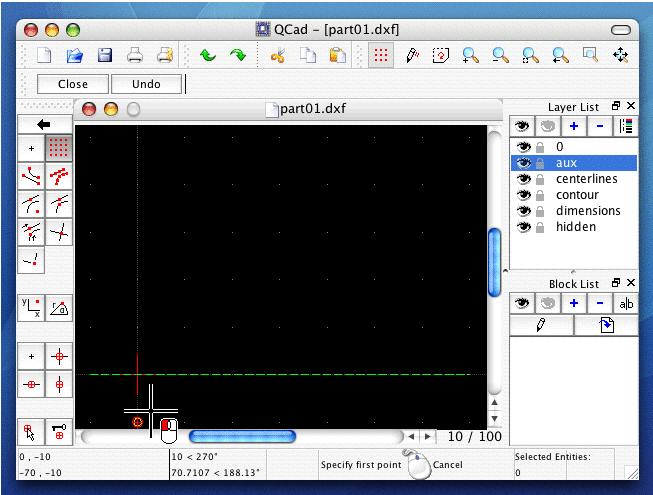Choose vertical restriction snap option
653x495 pixels.
[x=59, y=384]
